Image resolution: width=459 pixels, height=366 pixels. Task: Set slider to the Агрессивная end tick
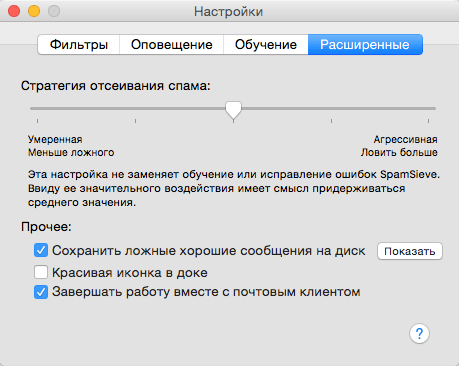pyautogui.click(x=428, y=121)
